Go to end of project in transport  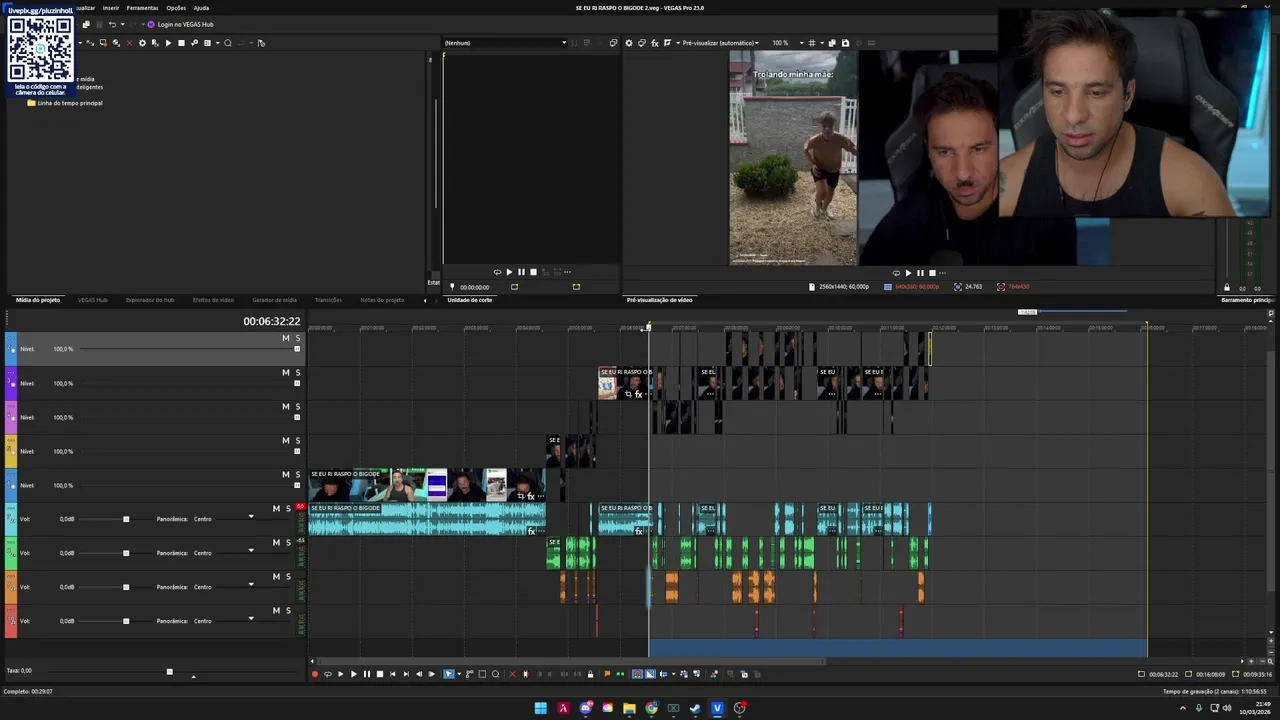click(406, 674)
